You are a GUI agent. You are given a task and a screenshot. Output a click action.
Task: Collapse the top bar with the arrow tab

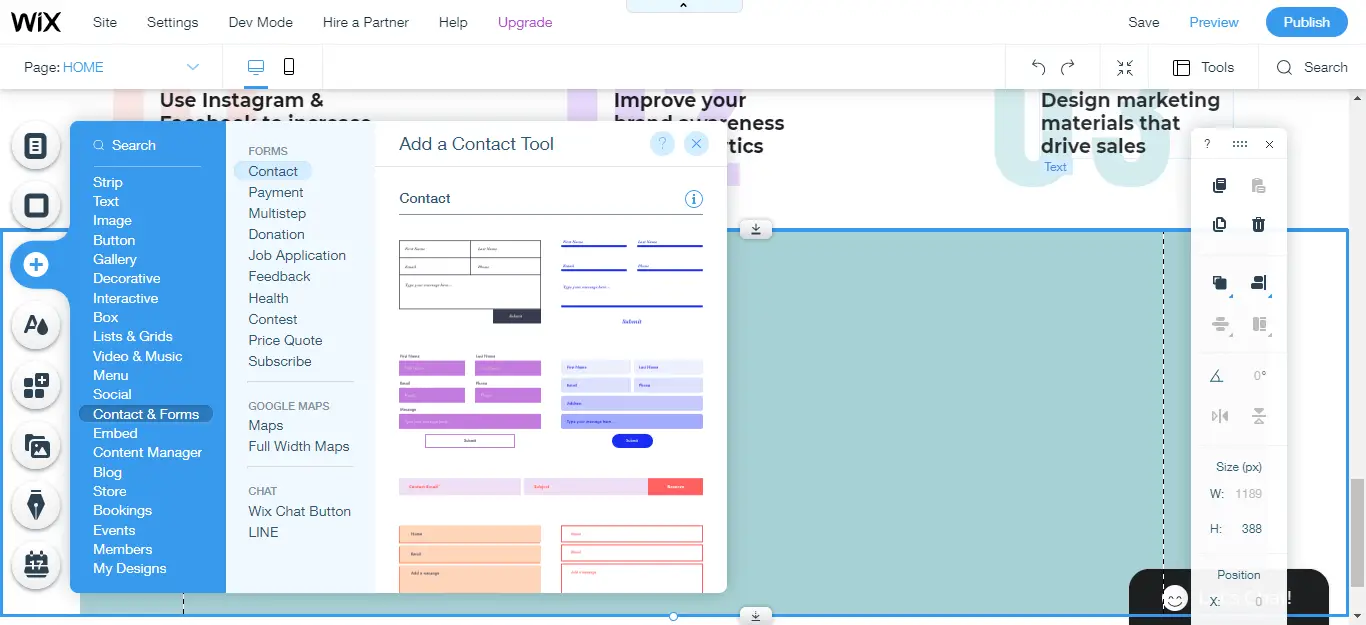point(684,6)
